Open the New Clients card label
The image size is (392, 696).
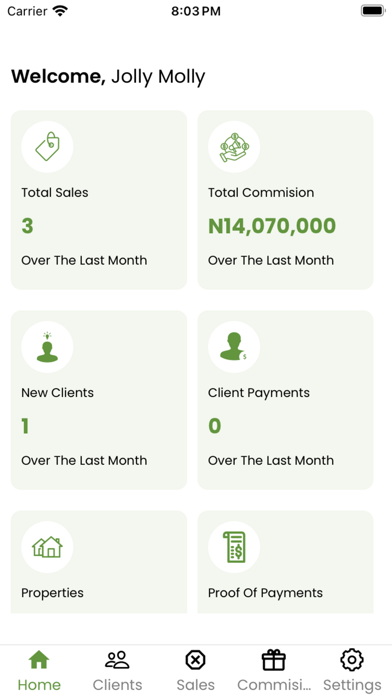tap(57, 393)
